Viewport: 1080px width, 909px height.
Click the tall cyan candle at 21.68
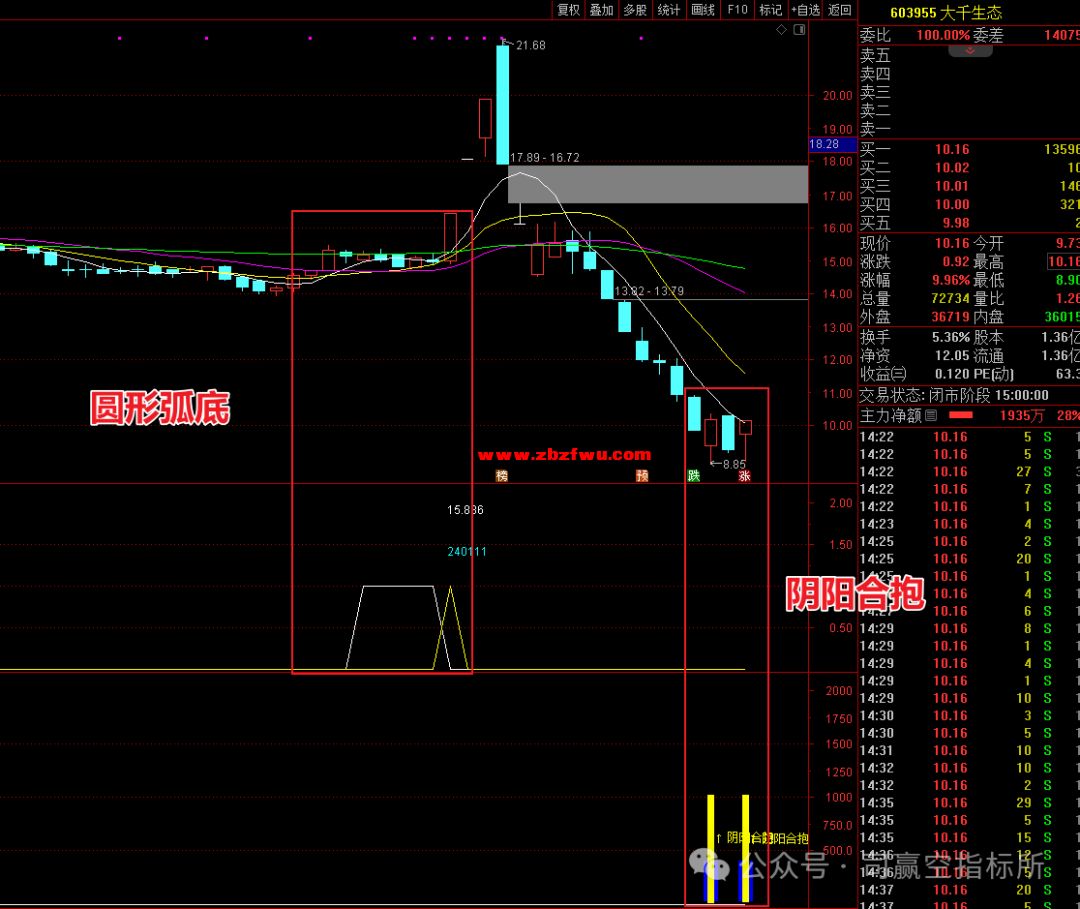[x=503, y=105]
